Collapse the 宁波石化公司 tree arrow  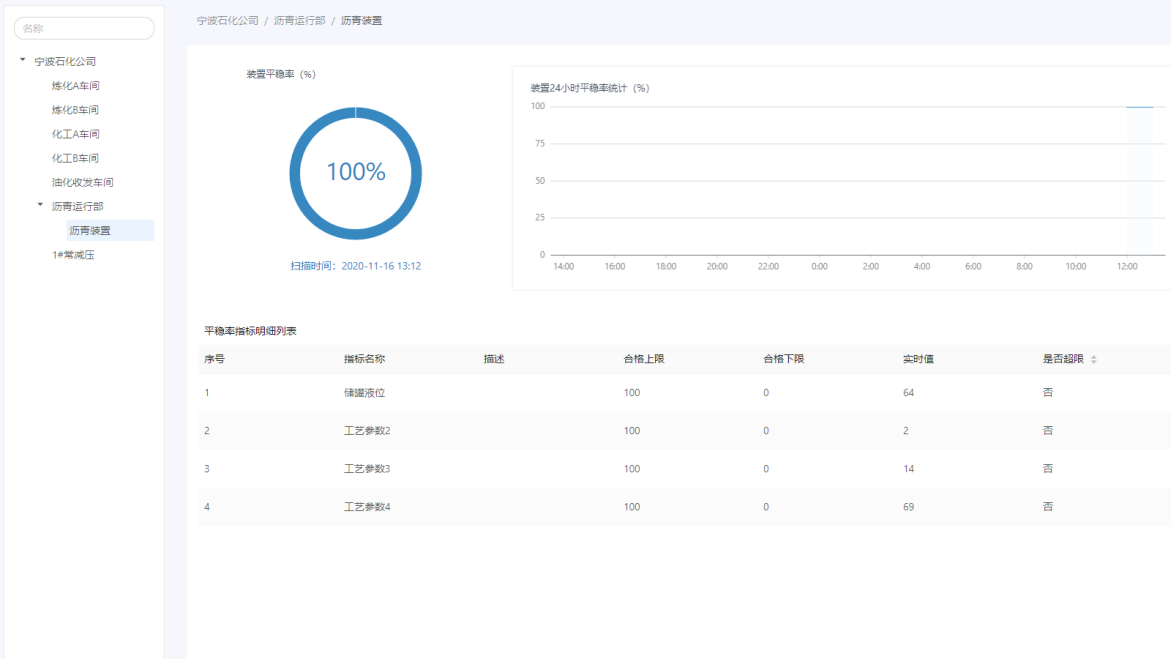(22, 61)
